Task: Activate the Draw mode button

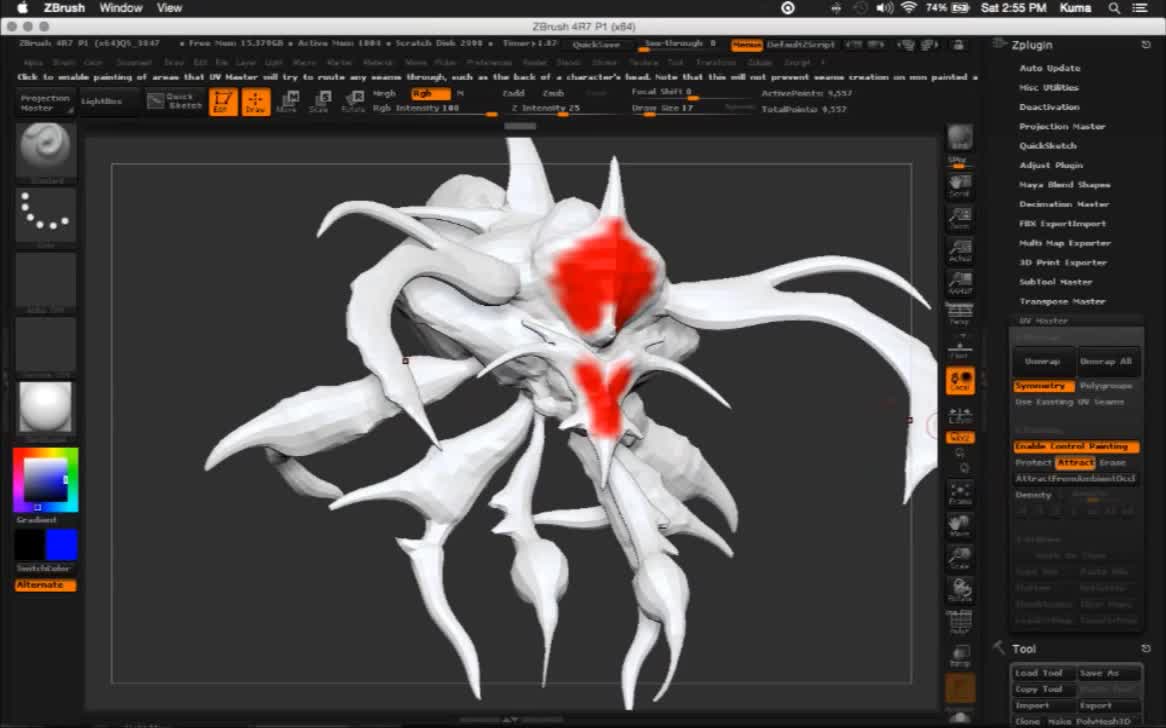Action: 256,102
